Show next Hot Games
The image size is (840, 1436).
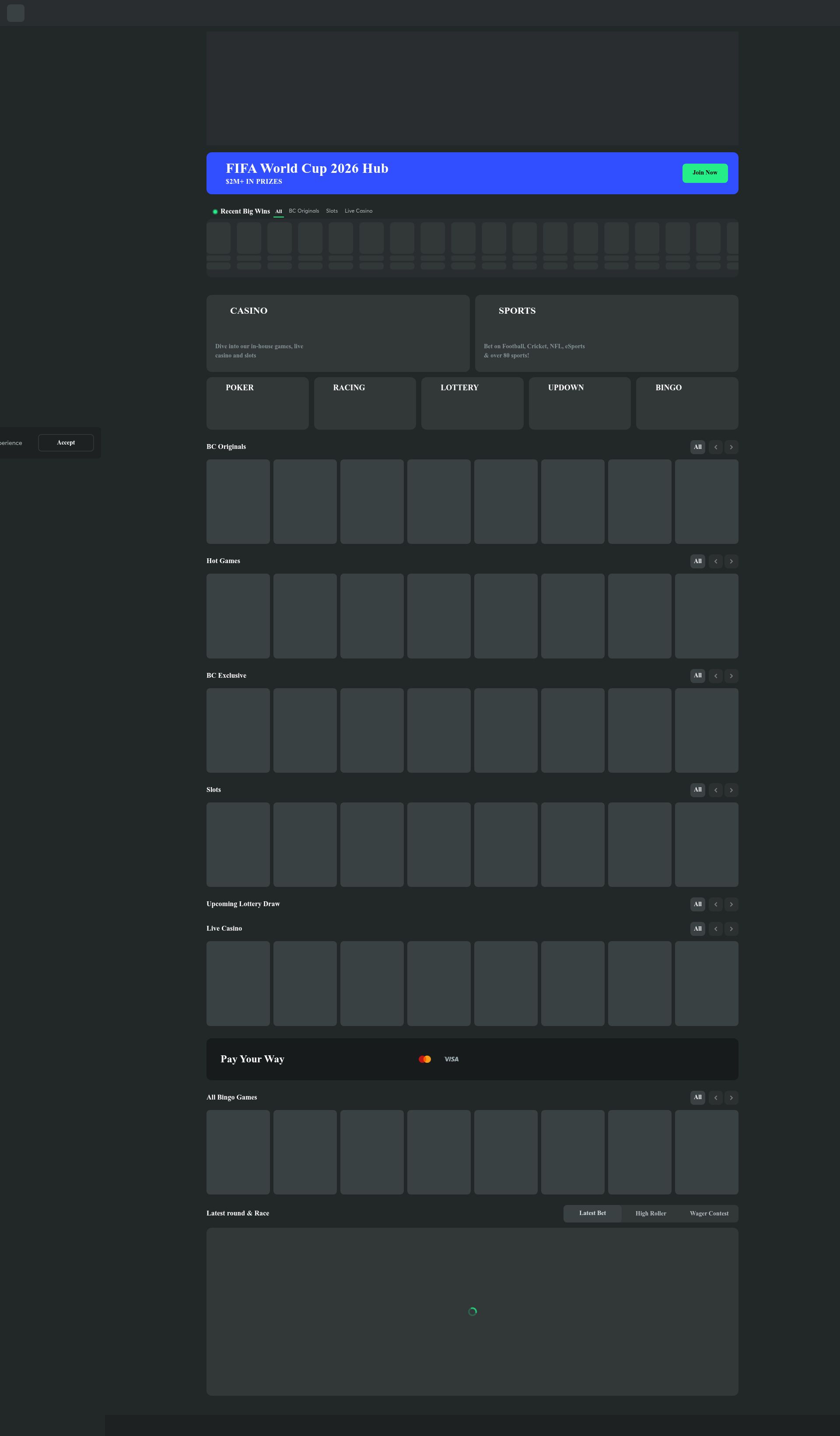[x=731, y=561]
